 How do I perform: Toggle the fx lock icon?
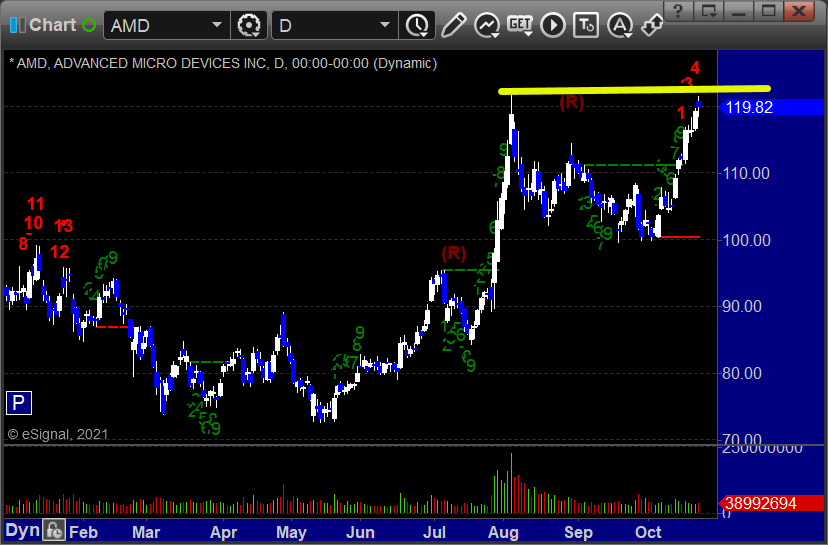click(x=54, y=530)
